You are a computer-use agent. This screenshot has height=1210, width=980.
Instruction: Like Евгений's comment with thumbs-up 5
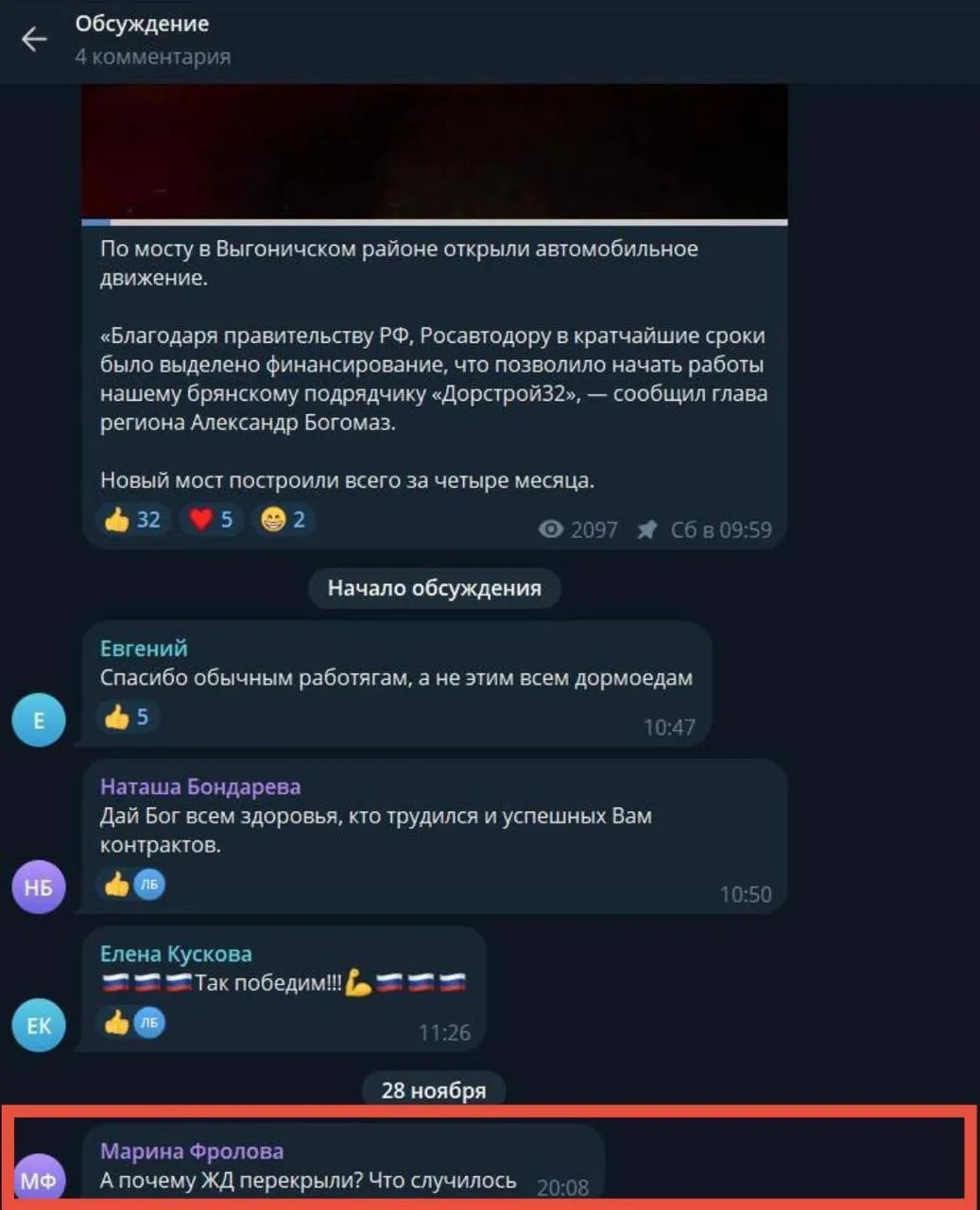(x=128, y=717)
